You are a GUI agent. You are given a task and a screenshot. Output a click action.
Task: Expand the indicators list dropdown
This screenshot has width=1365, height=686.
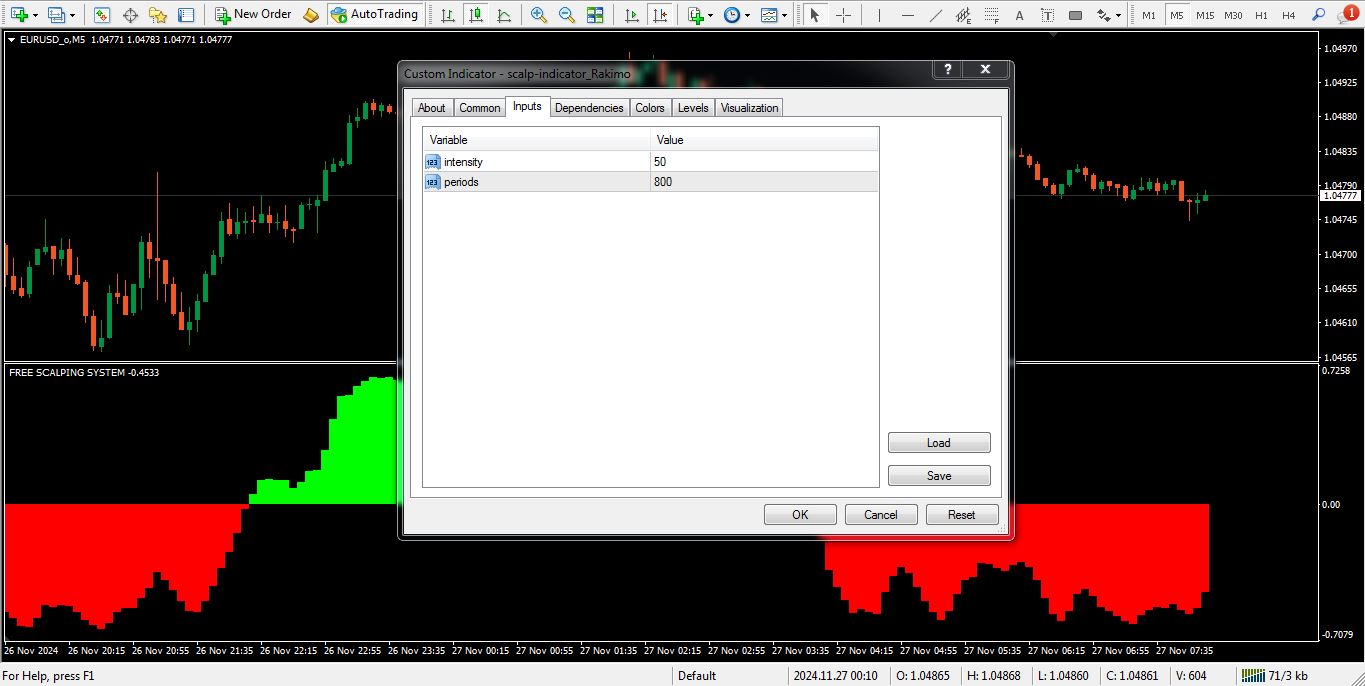coord(701,15)
